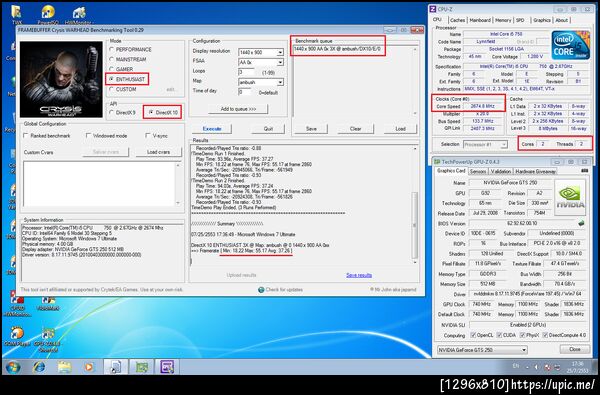The width and height of the screenshot is (600, 395).
Task: Switch to CPU-Z Mainboard tab
Action: 480,20
